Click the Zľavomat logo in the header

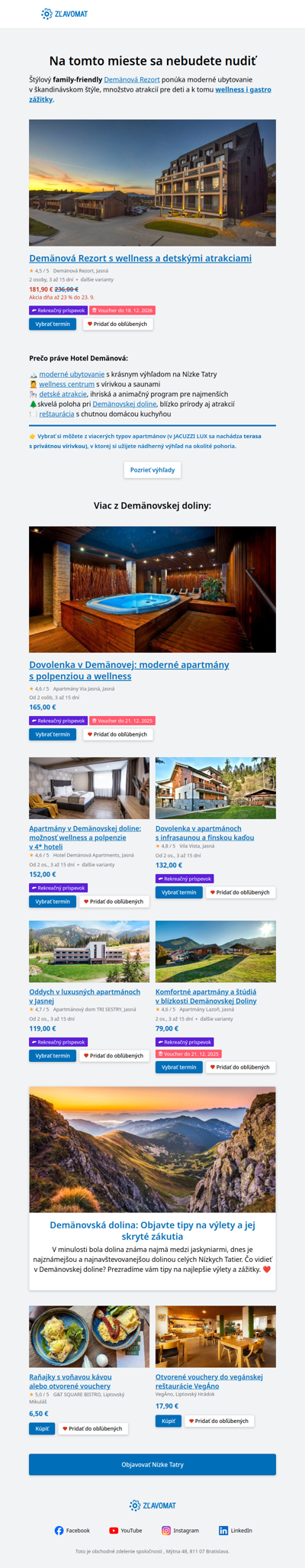[64, 14]
